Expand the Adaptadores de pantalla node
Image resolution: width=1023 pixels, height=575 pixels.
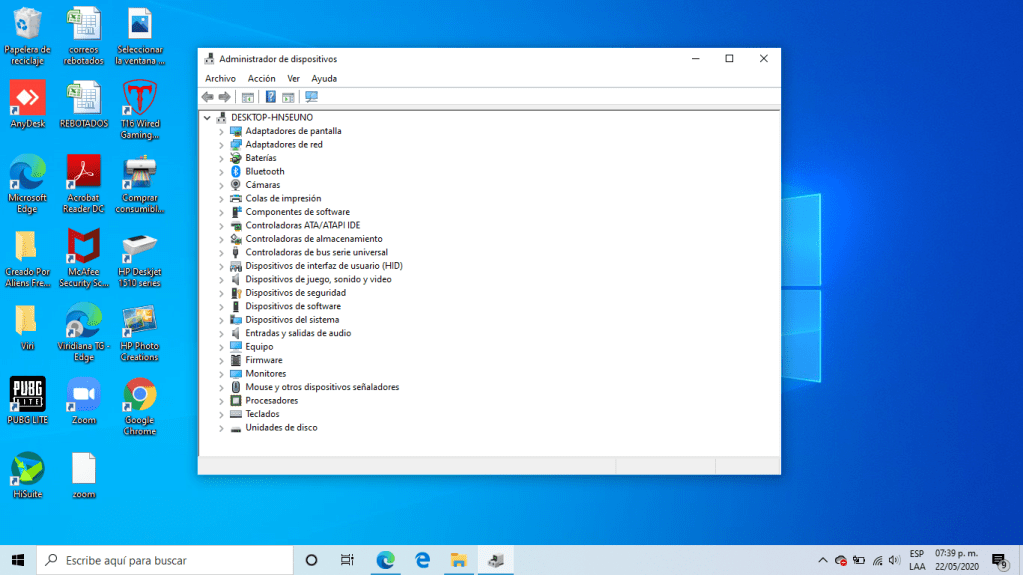tap(221, 131)
